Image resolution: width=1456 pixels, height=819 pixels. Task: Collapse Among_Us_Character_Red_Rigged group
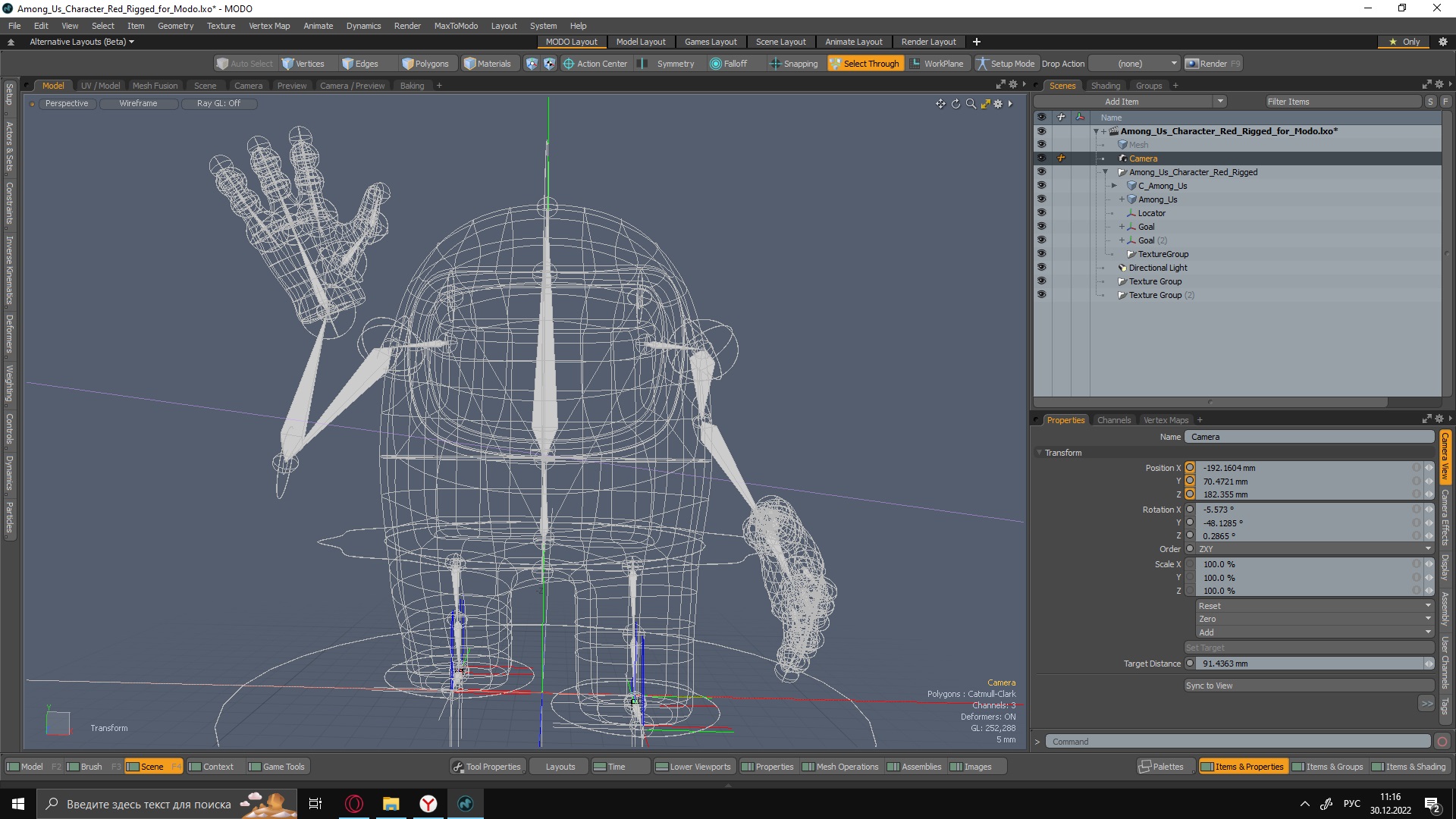1105,172
